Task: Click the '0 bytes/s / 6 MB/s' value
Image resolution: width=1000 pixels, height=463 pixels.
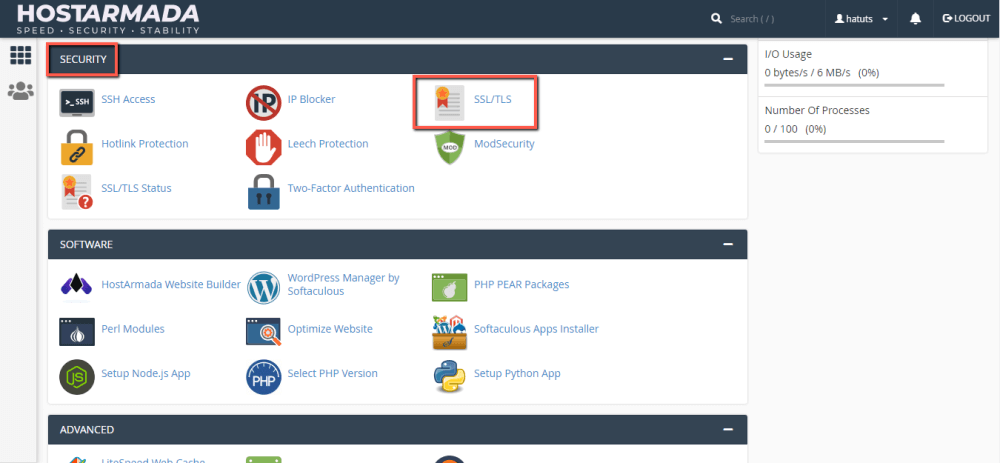Action: pyautogui.click(x=807, y=73)
